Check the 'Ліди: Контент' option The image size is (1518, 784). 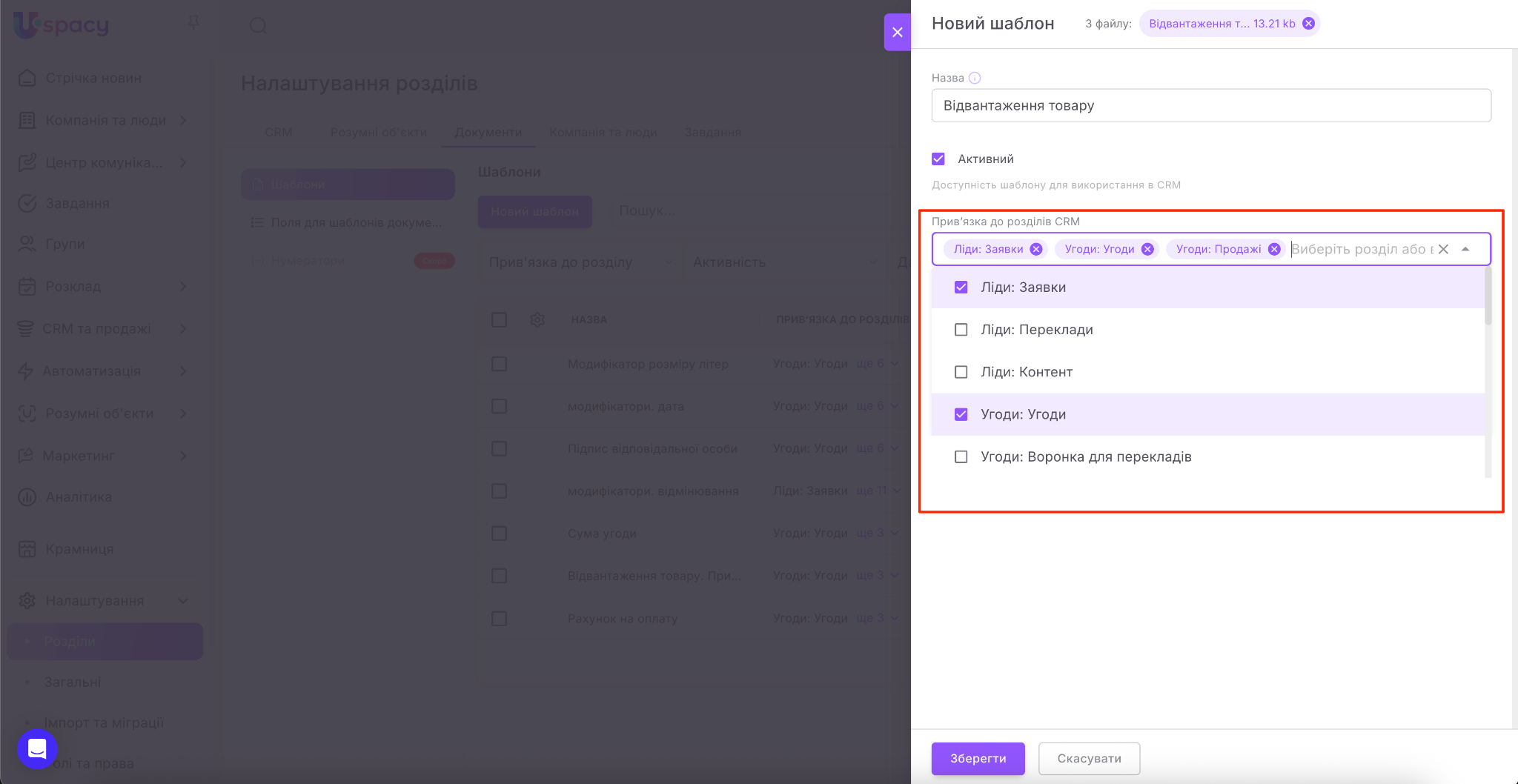961,372
